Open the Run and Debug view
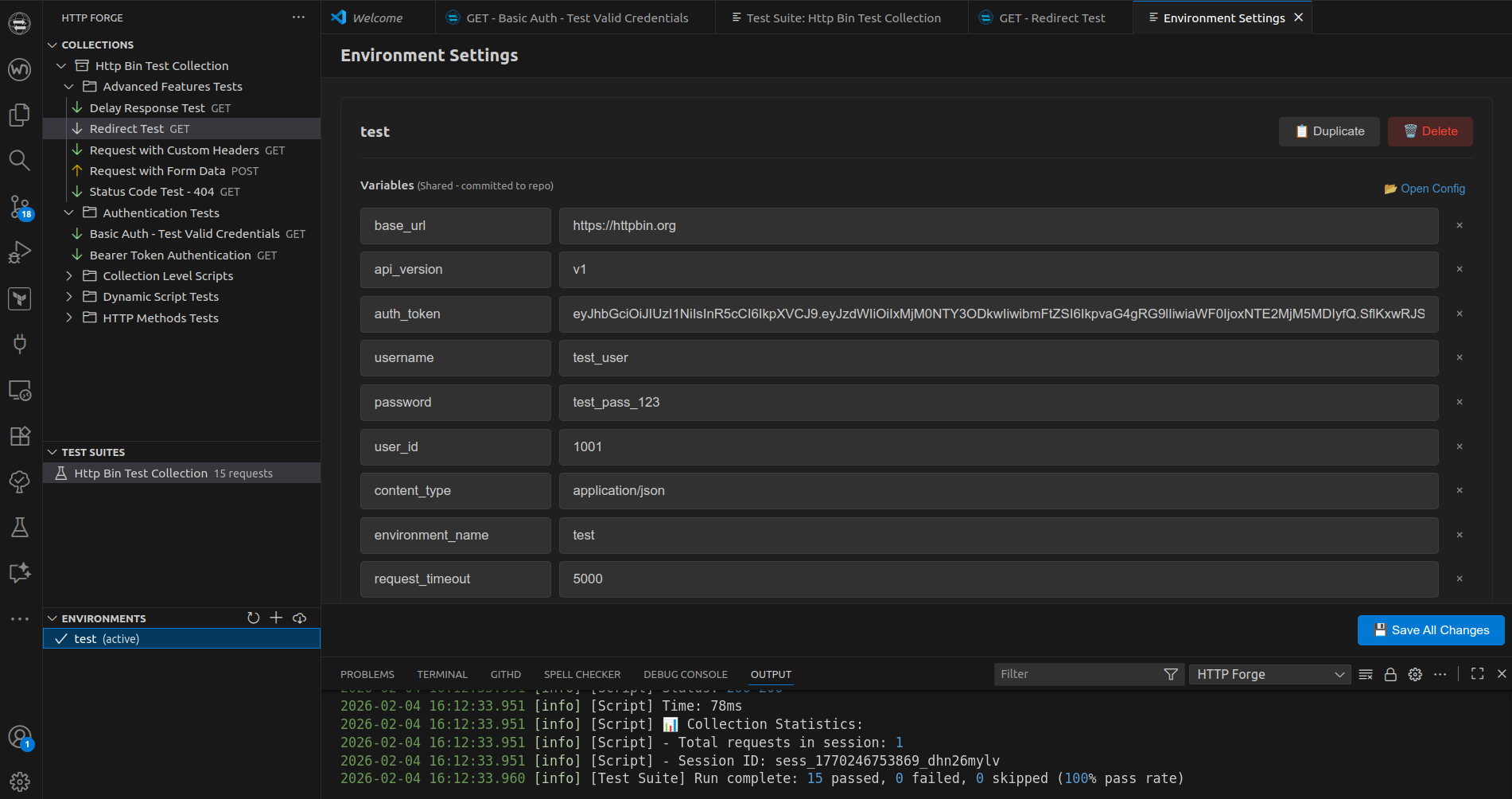 19,251
